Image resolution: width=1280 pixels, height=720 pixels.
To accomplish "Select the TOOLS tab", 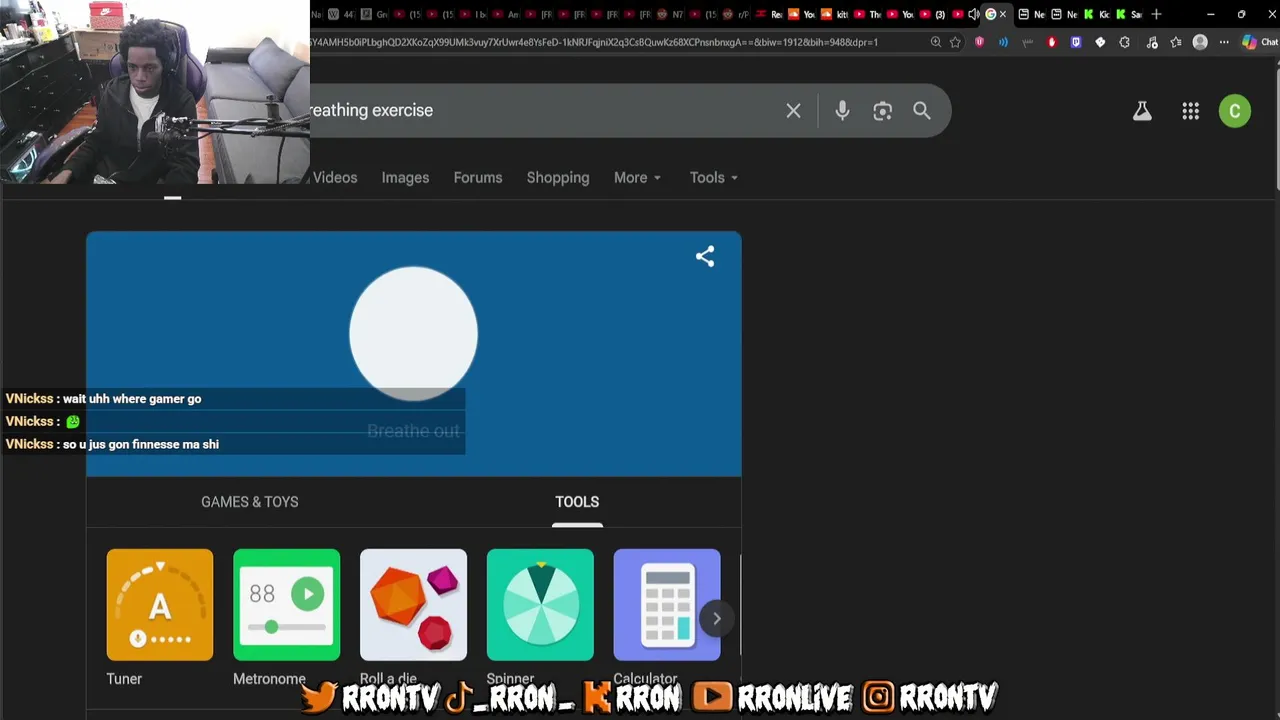I will pyautogui.click(x=577, y=502).
